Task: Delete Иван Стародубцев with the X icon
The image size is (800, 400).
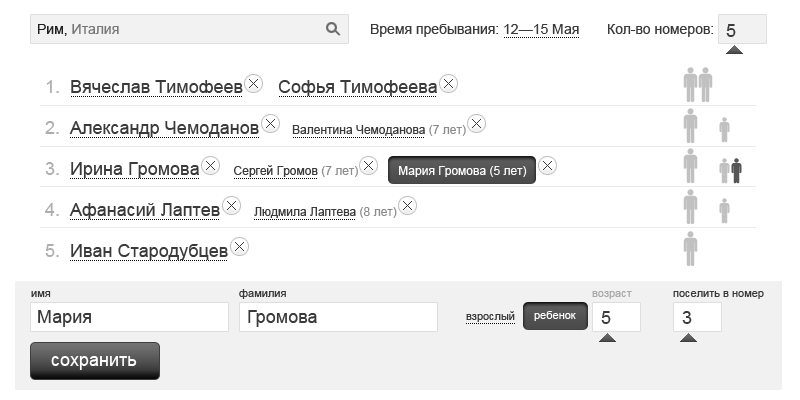Action: click(x=240, y=247)
